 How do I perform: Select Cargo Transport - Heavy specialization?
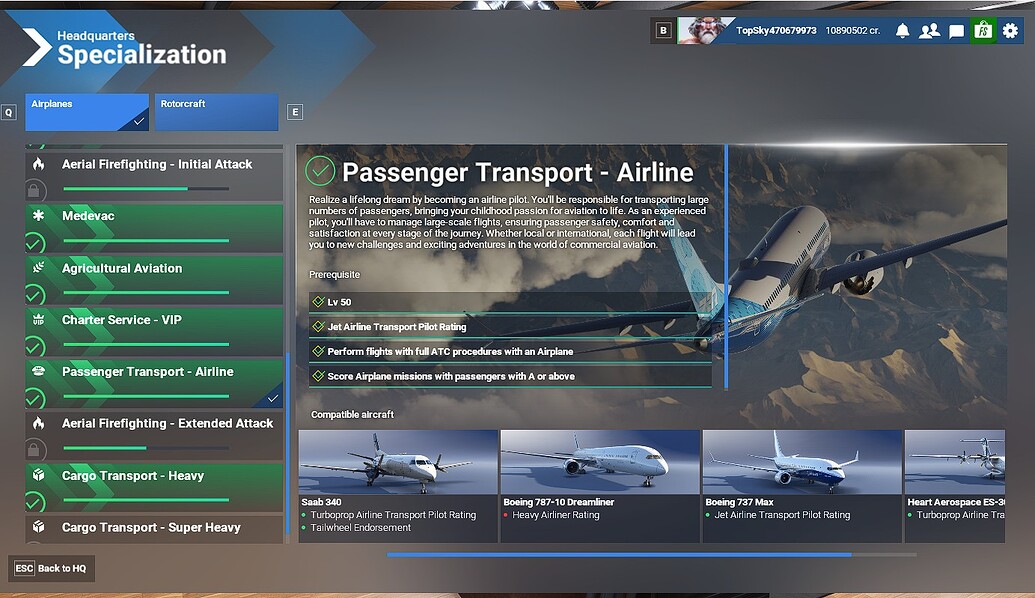[154, 488]
